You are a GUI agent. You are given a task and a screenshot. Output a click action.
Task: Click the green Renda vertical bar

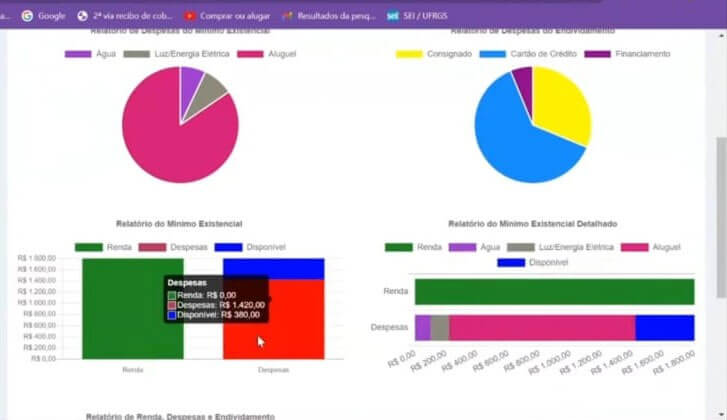point(133,309)
